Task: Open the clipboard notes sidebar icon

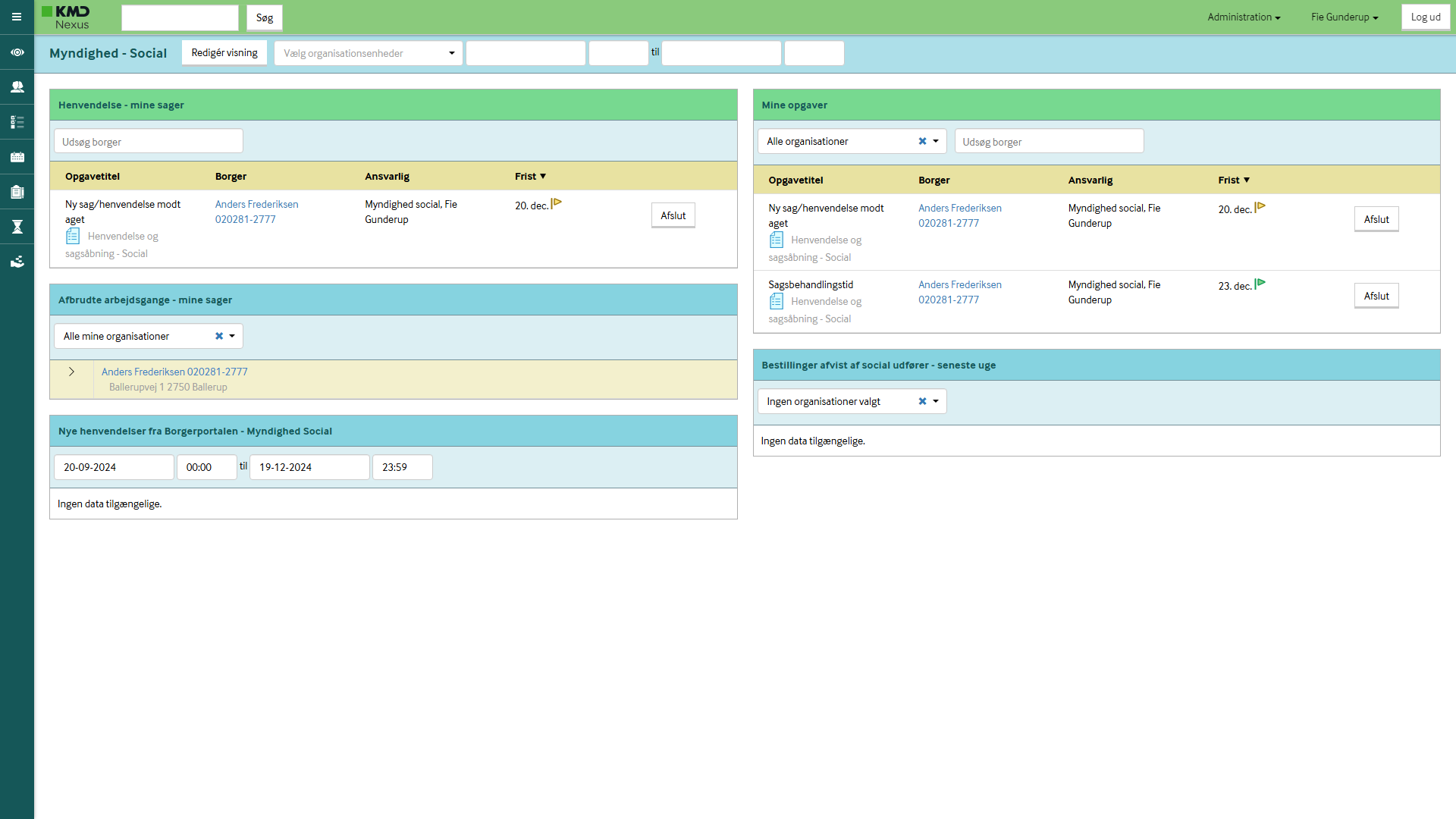Action: (x=17, y=192)
